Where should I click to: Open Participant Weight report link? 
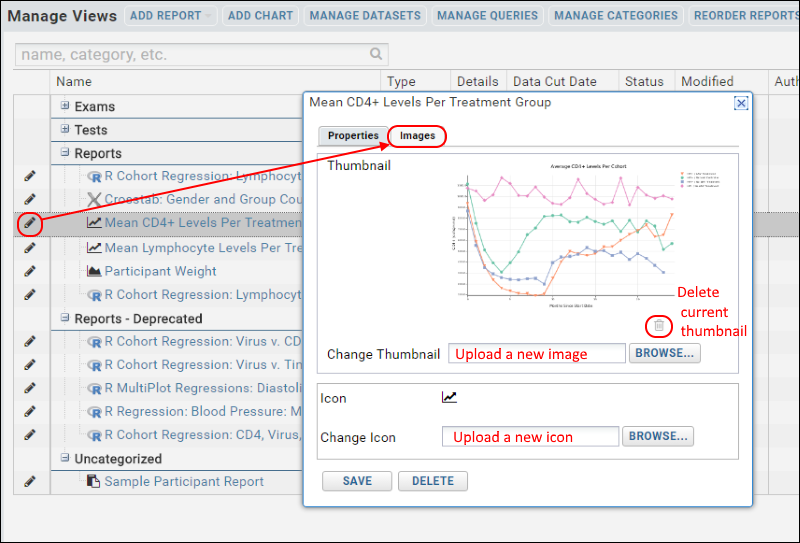point(160,271)
